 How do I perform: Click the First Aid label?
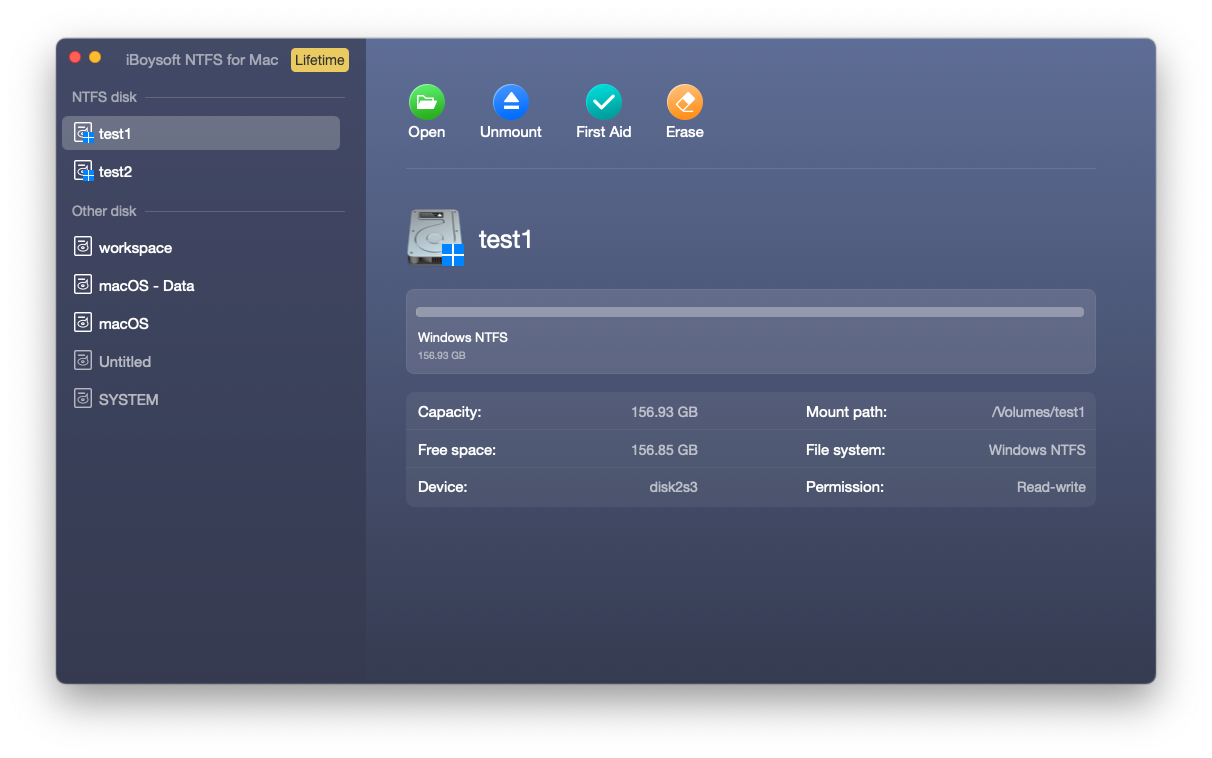(x=604, y=132)
